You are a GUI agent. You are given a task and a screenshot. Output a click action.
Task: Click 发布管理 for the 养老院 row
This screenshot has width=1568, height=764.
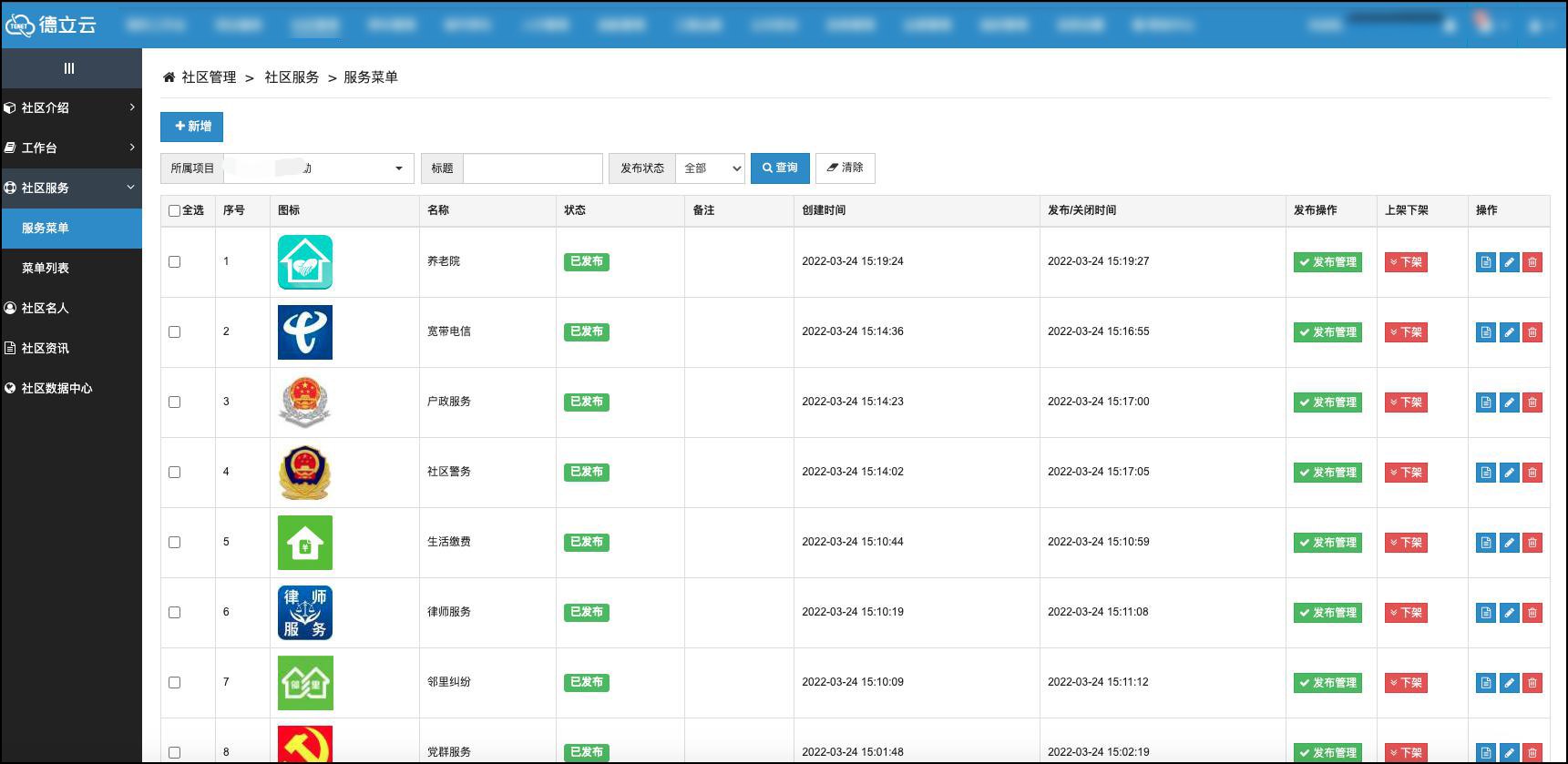click(x=1327, y=262)
